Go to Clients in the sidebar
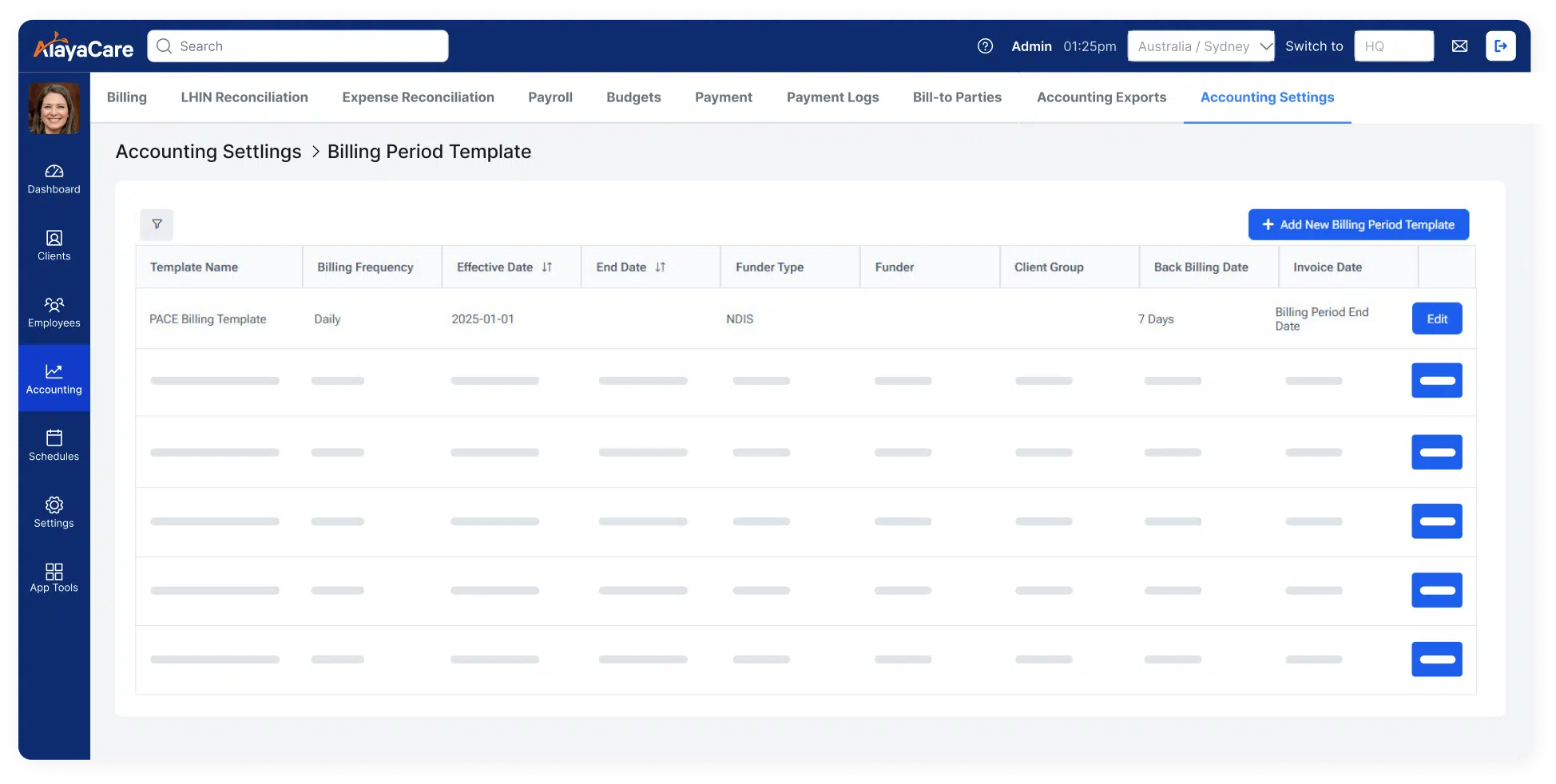Image resolution: width=1556 pixels, height=784 pixels. coord(54,246)
